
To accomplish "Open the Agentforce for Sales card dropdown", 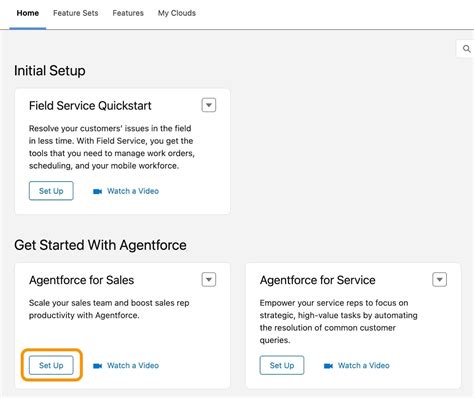I will 209,279.
